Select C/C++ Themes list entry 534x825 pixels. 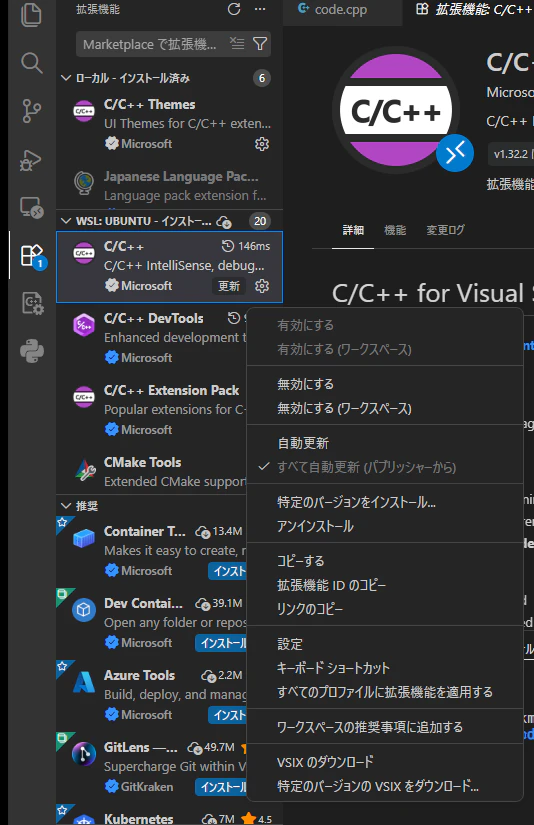169,124
